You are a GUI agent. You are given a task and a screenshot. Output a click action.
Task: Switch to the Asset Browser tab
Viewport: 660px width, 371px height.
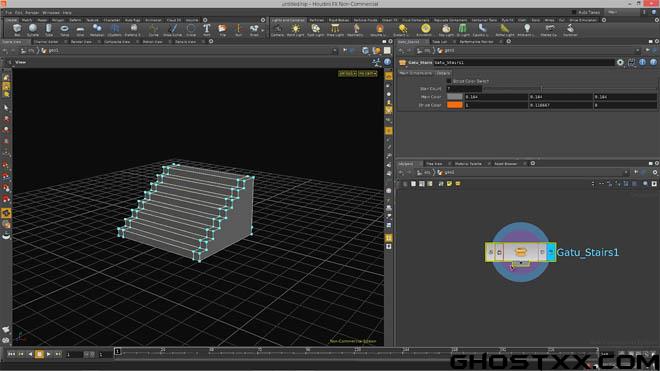tap(506, 163)
